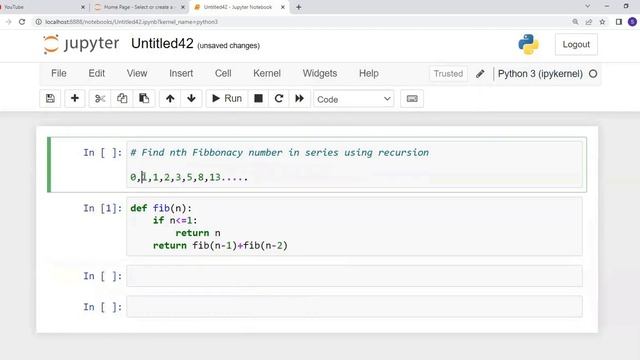The width and height of the screenshot is (640, 360).
Task: Open the Kernel menu
Action: coord(267,73)
